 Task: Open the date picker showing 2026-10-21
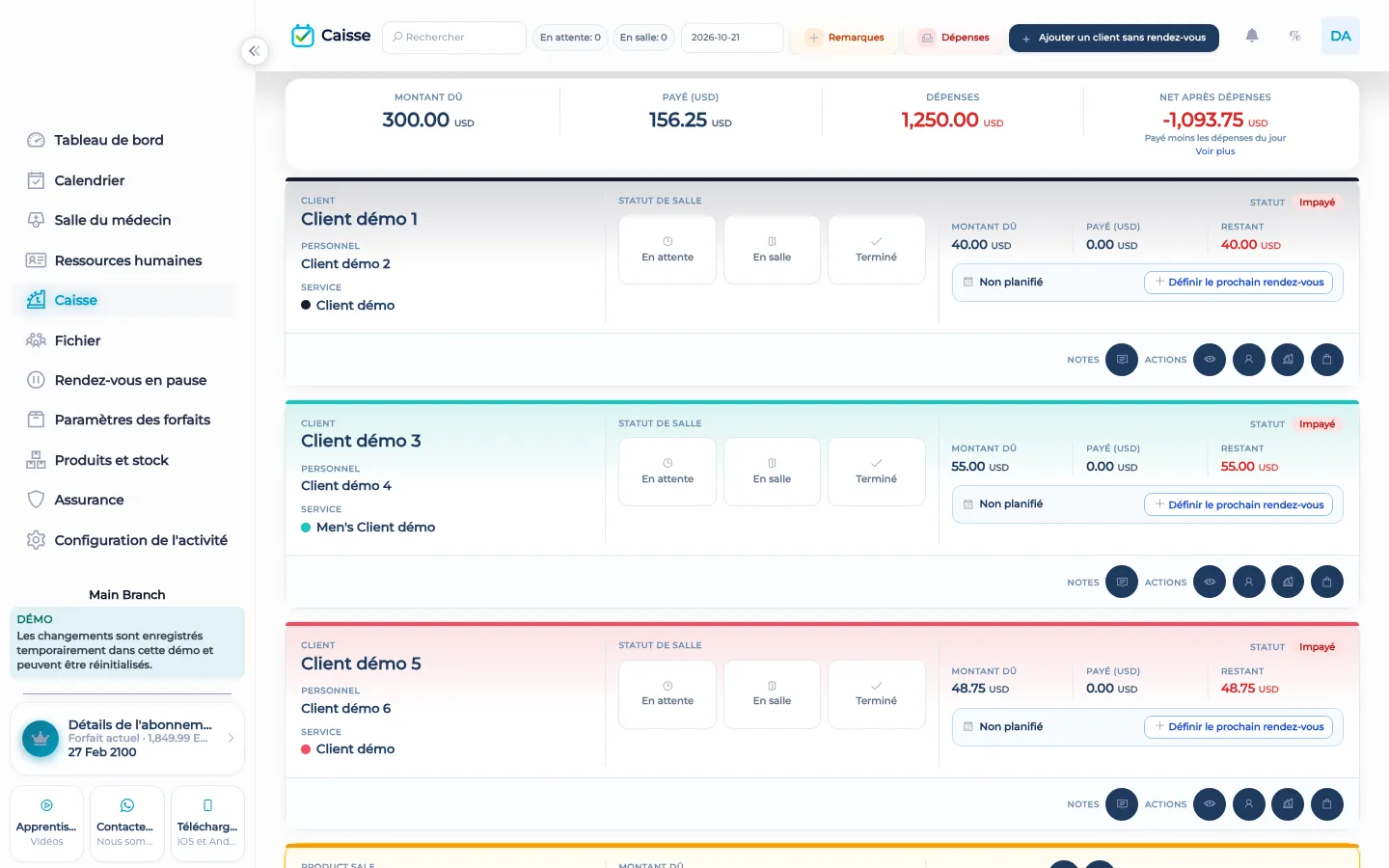point(732,38)
